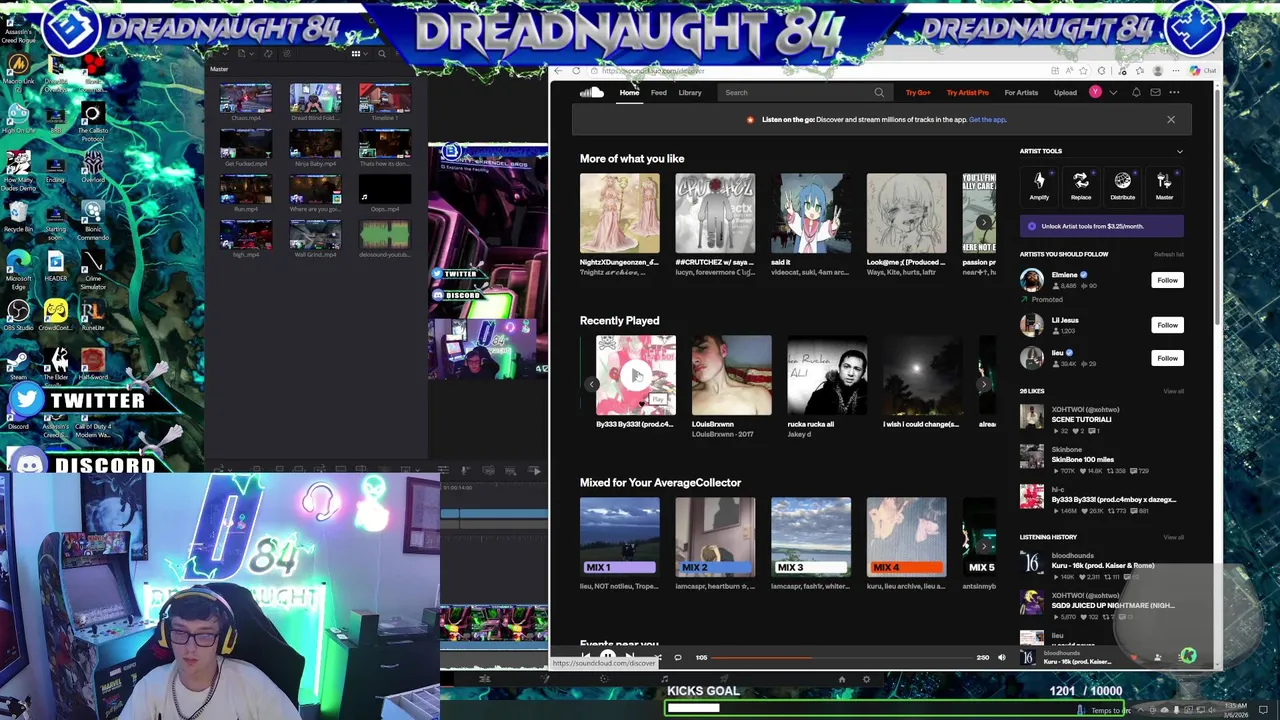
Task: Select the Master artist tool
Action: (x=1164, y=185)
